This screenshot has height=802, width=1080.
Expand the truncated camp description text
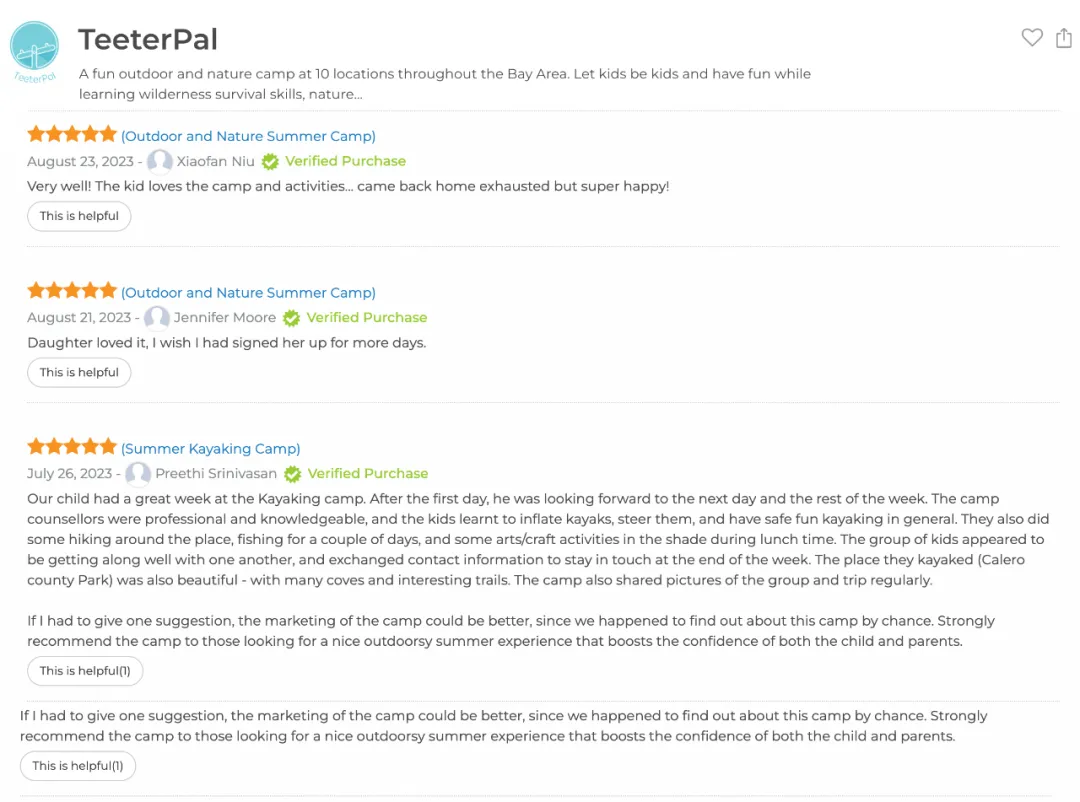444,84
